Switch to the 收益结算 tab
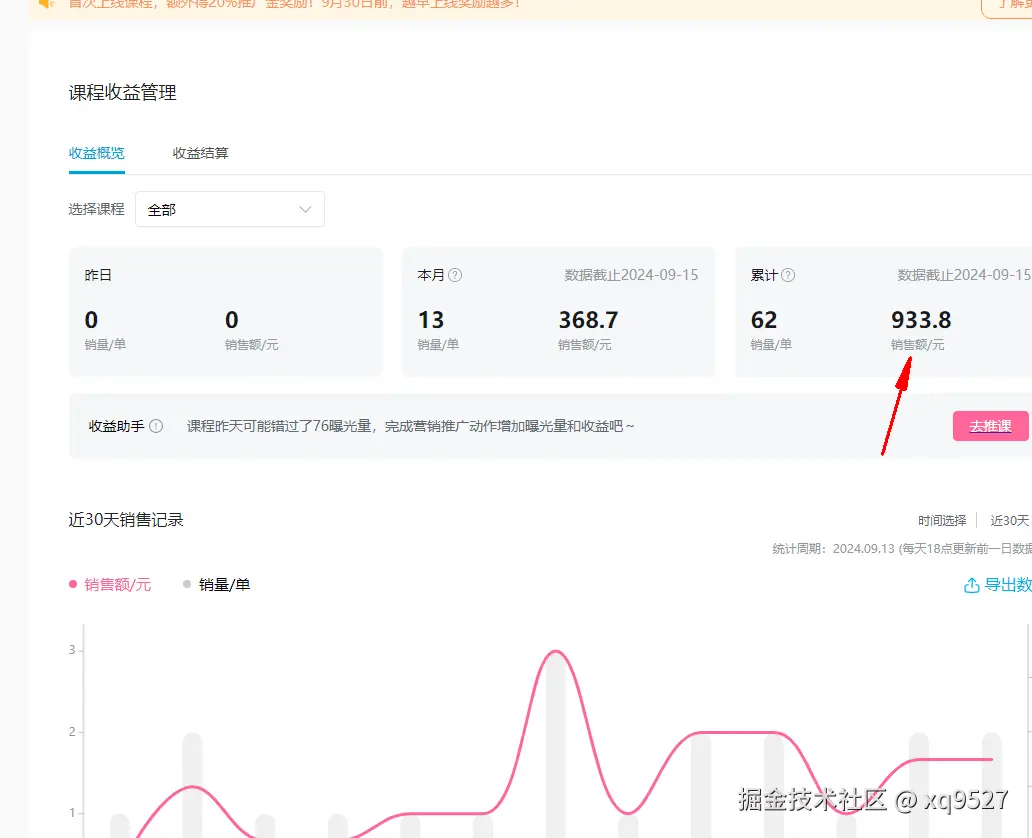Viewport: 1032px width, 838px height. pyautogui.click(x=201, y=153)
